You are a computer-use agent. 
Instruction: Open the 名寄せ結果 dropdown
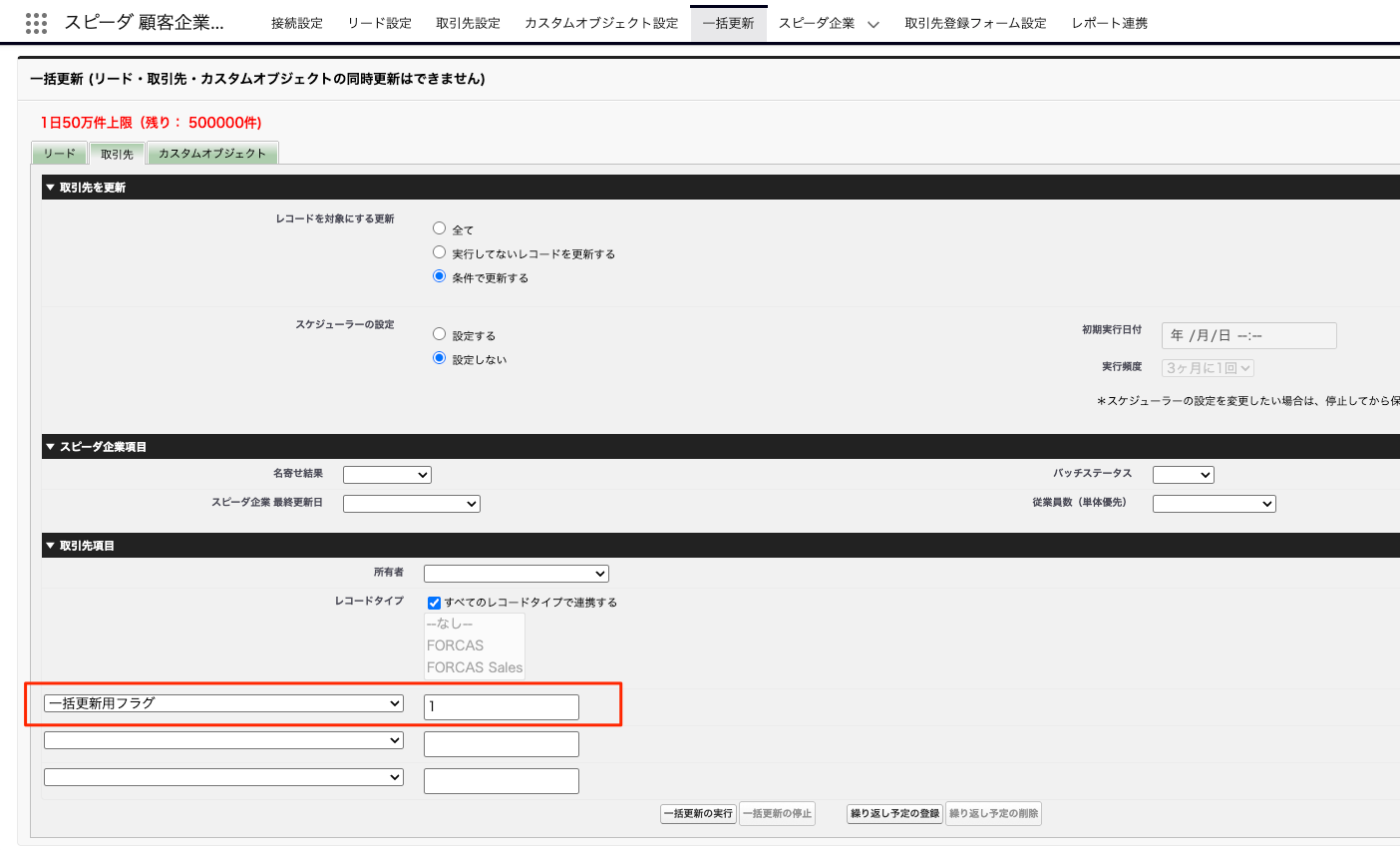point(387,475)
